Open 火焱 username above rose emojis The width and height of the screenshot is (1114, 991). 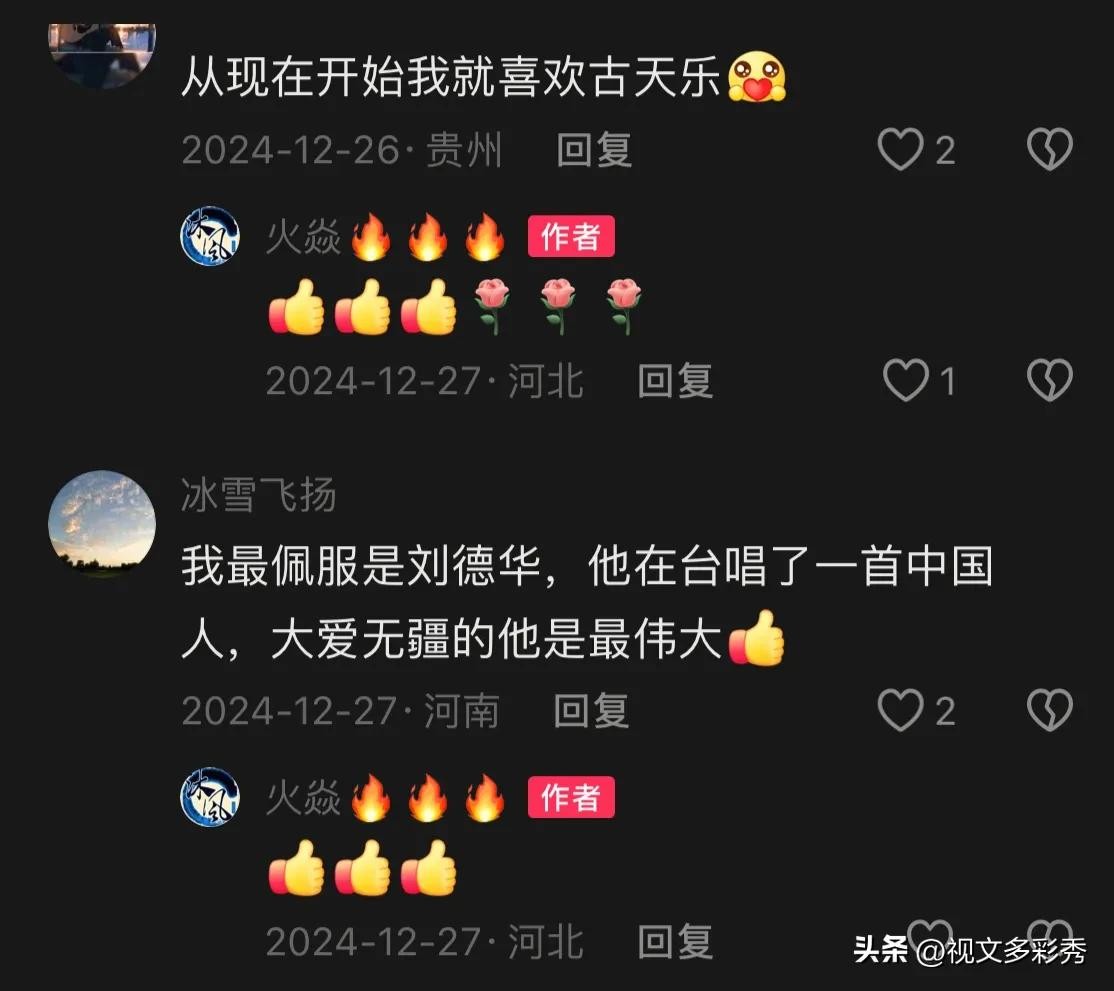(x=303, y=237)
